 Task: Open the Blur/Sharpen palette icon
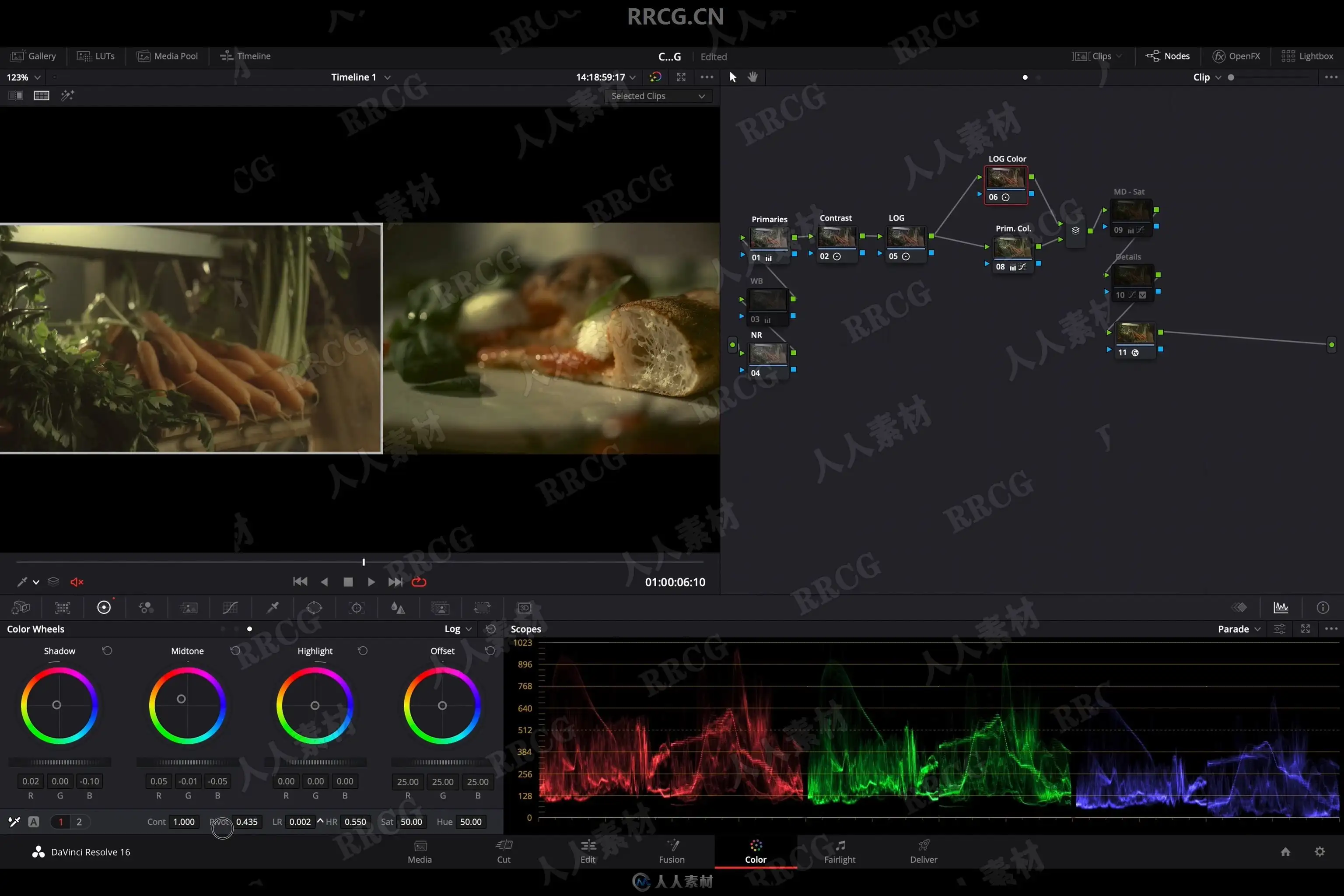(x=398, y=607)
